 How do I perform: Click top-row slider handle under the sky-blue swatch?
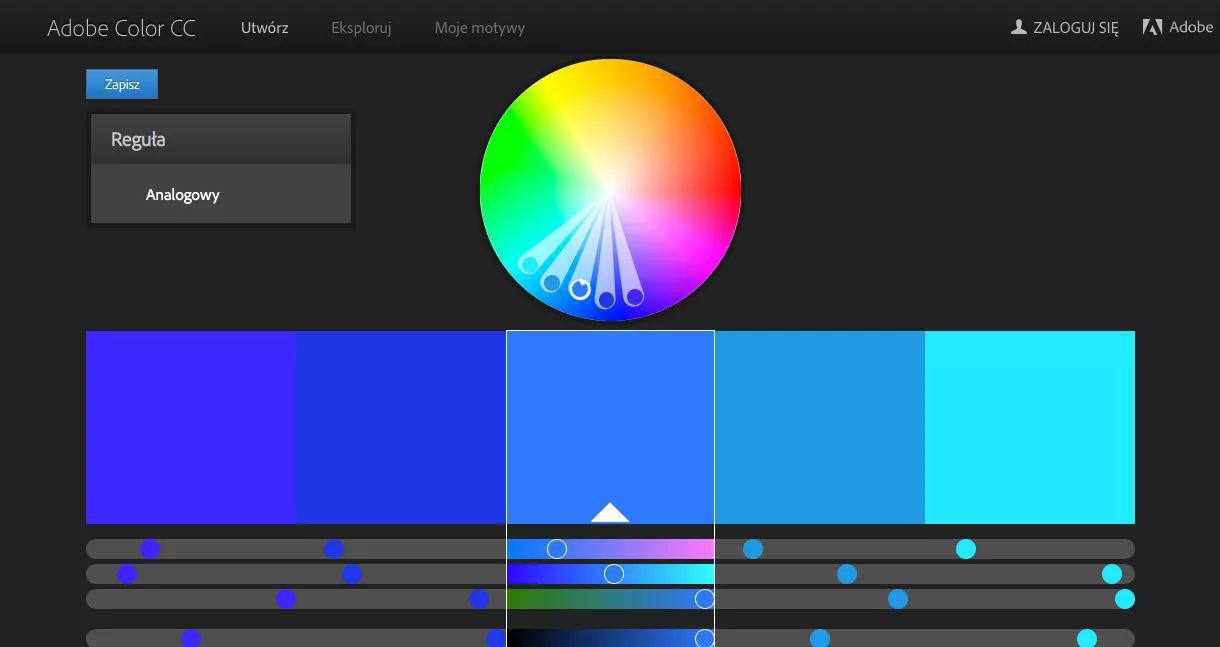click(x=753, y=549)
